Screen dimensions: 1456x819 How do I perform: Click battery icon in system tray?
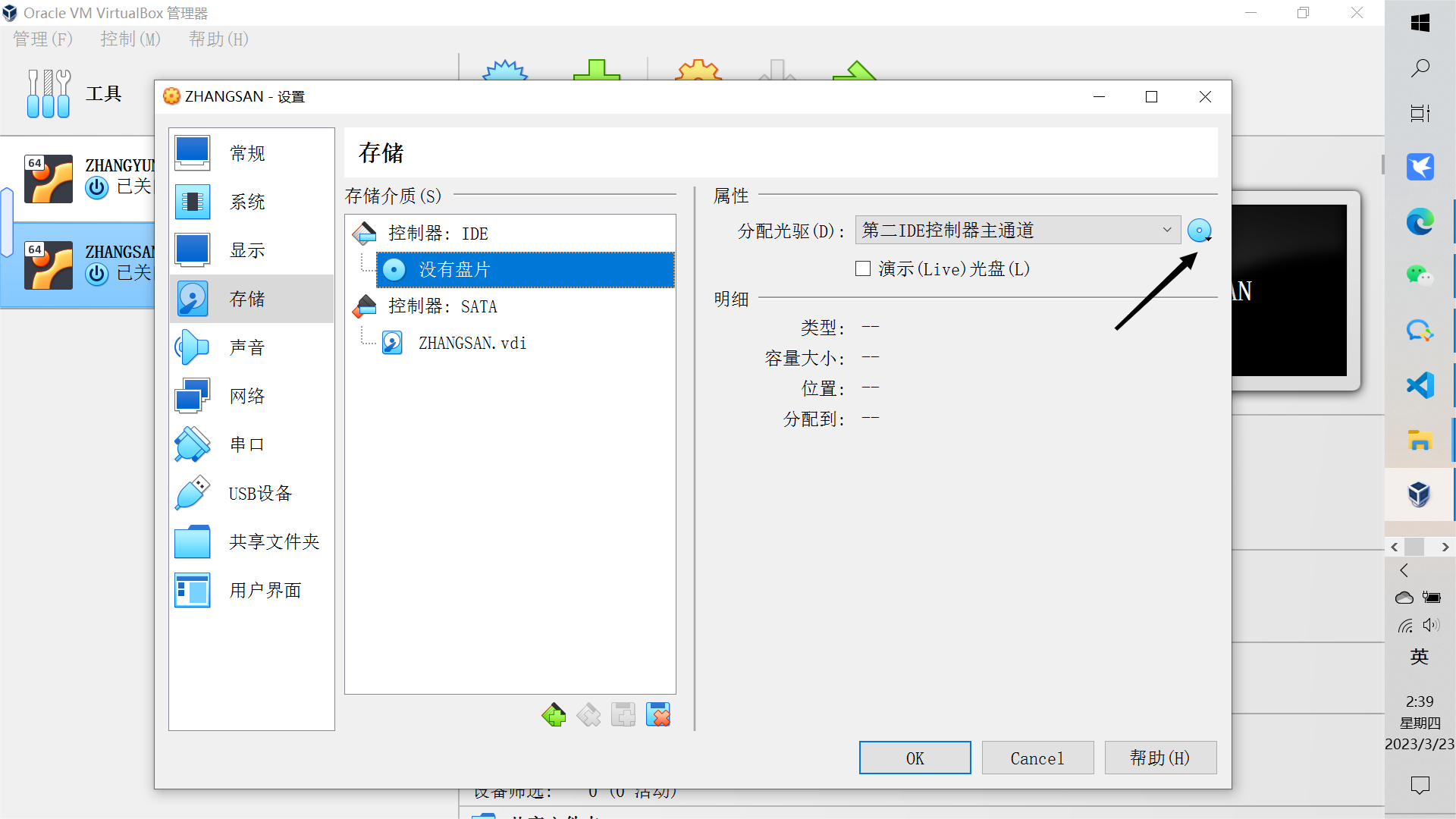[x=1432, y=598]
